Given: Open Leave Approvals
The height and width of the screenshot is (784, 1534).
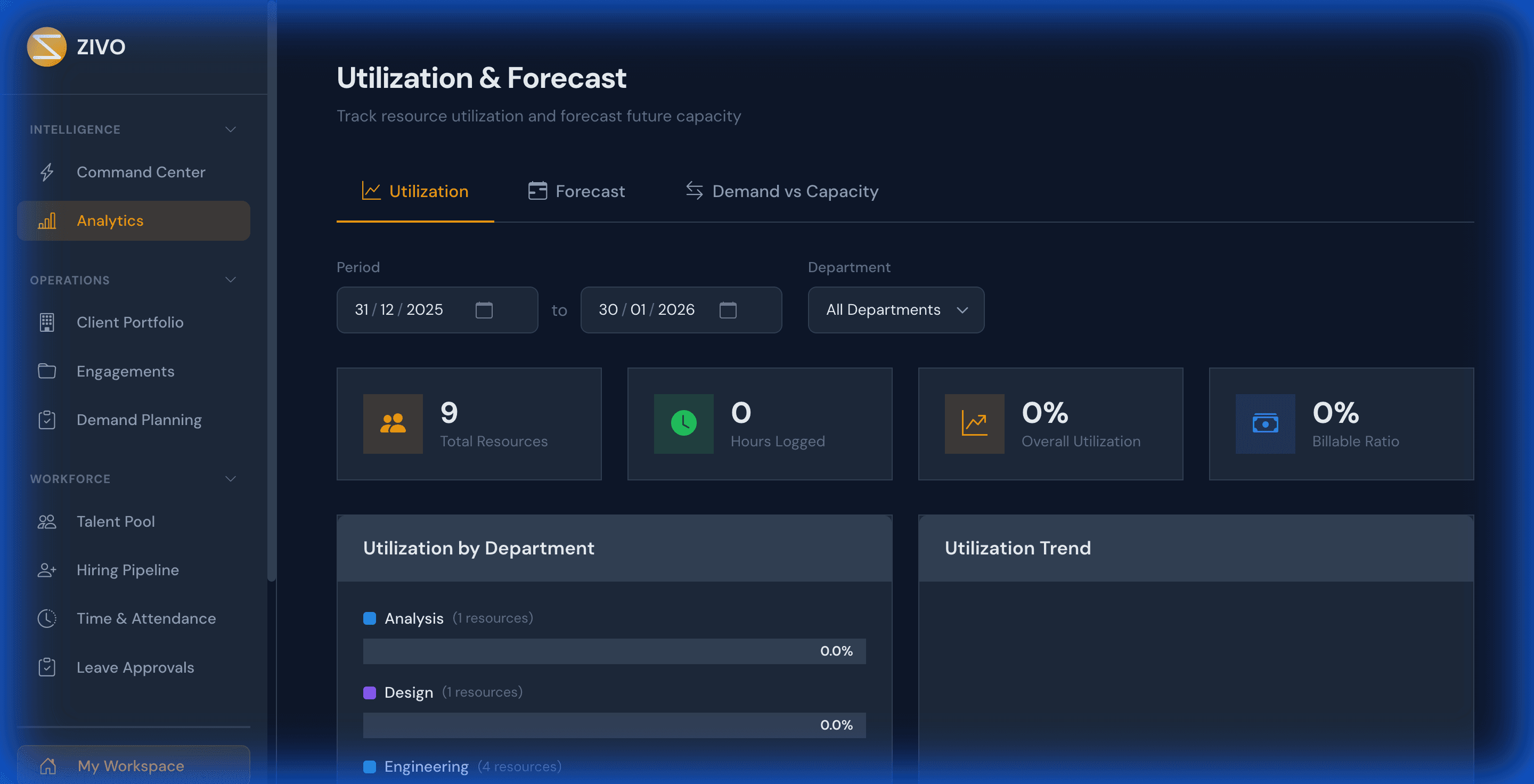Looking at the screenshot, I should pos(135,667).
